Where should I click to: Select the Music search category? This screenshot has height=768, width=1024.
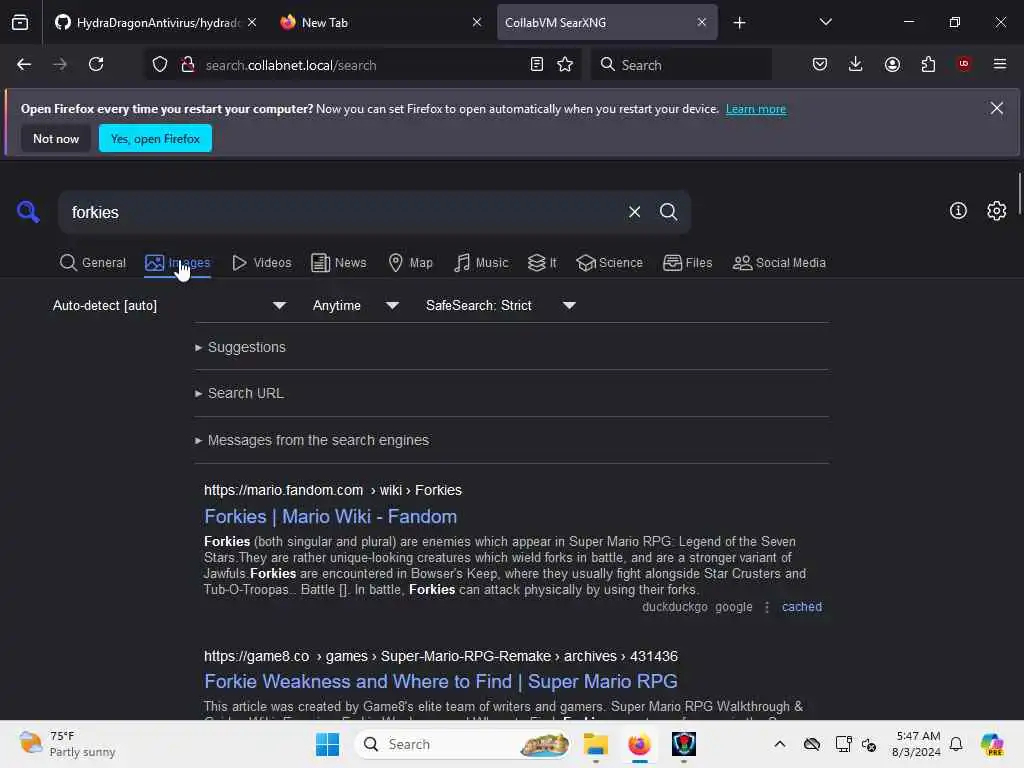(x=481, y=263)
